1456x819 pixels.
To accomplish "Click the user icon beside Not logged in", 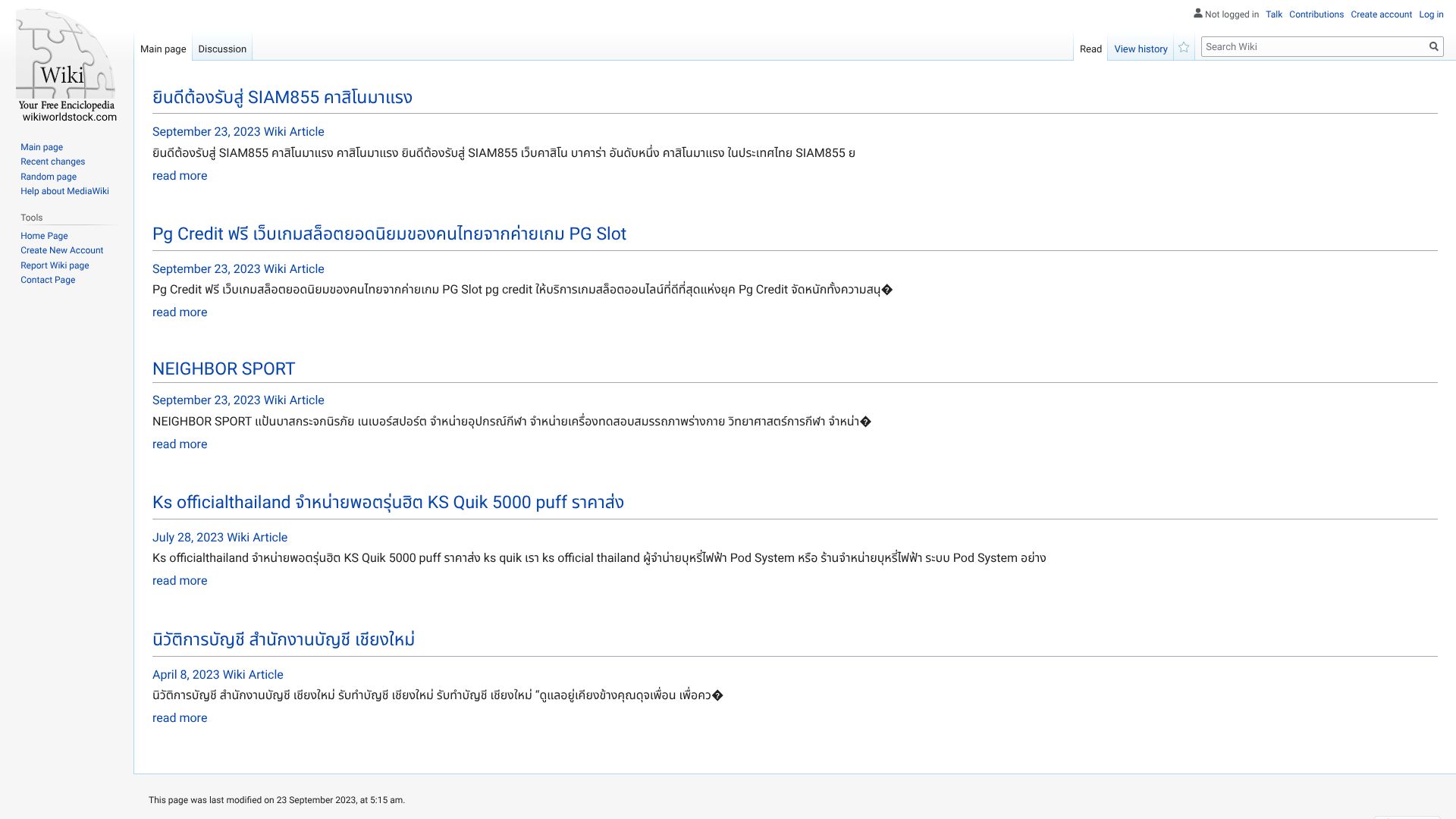I will 1198,14.
